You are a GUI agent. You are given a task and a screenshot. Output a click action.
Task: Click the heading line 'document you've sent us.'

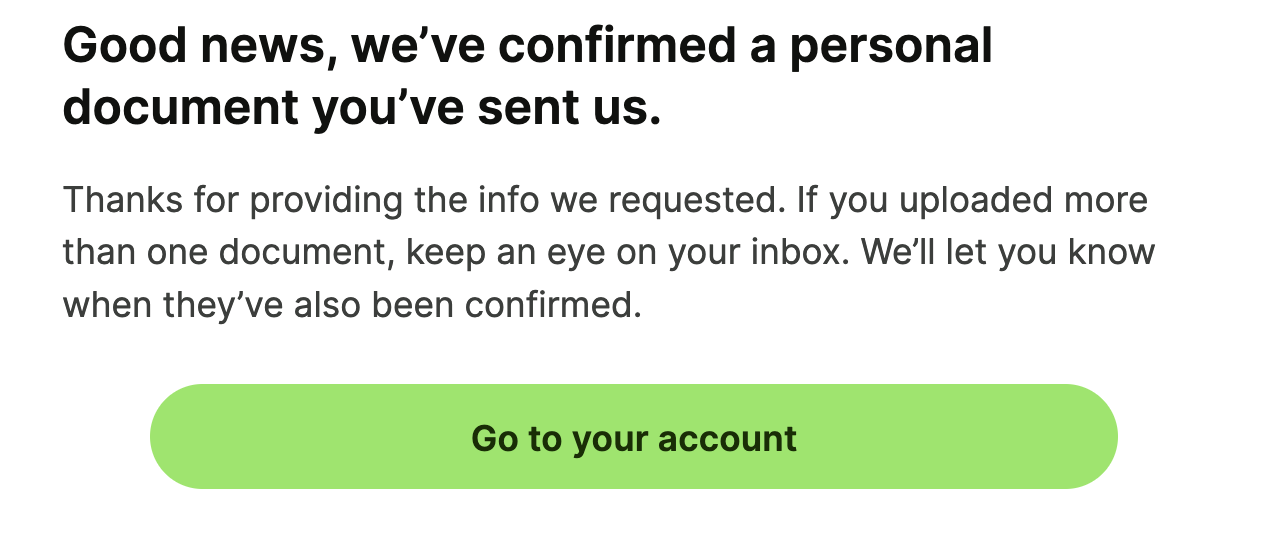tap(362, 108)
